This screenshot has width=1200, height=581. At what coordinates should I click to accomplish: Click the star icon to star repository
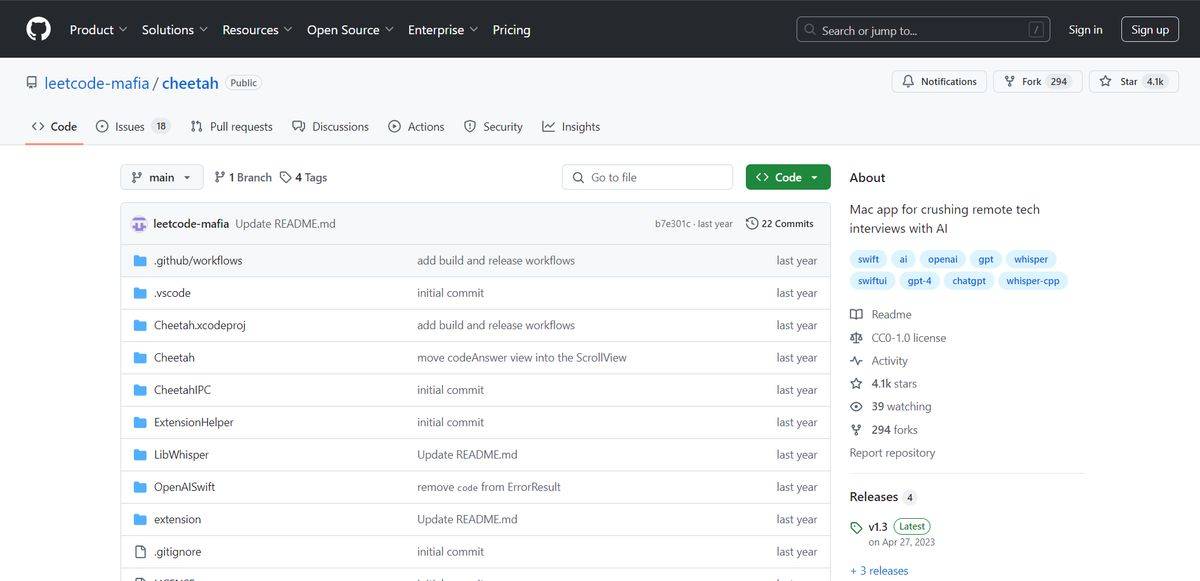[x=1105, y=82]
